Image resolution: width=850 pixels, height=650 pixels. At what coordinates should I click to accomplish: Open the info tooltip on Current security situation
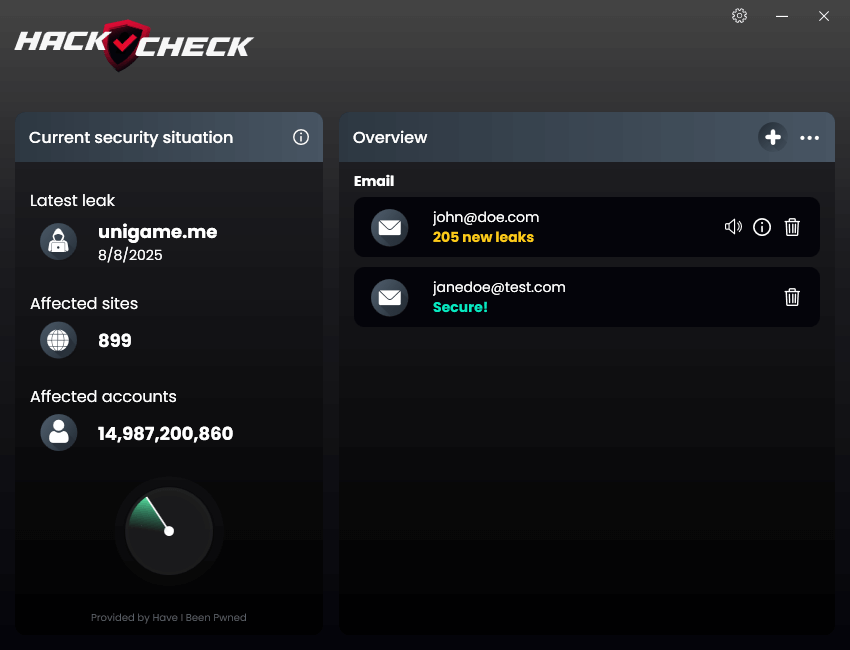(301, 137)
